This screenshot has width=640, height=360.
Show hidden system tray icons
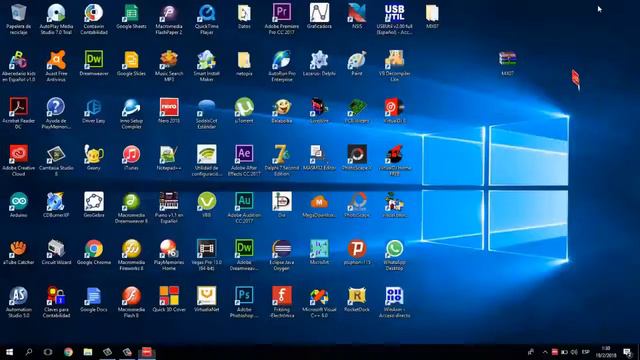tap(544, 352)
